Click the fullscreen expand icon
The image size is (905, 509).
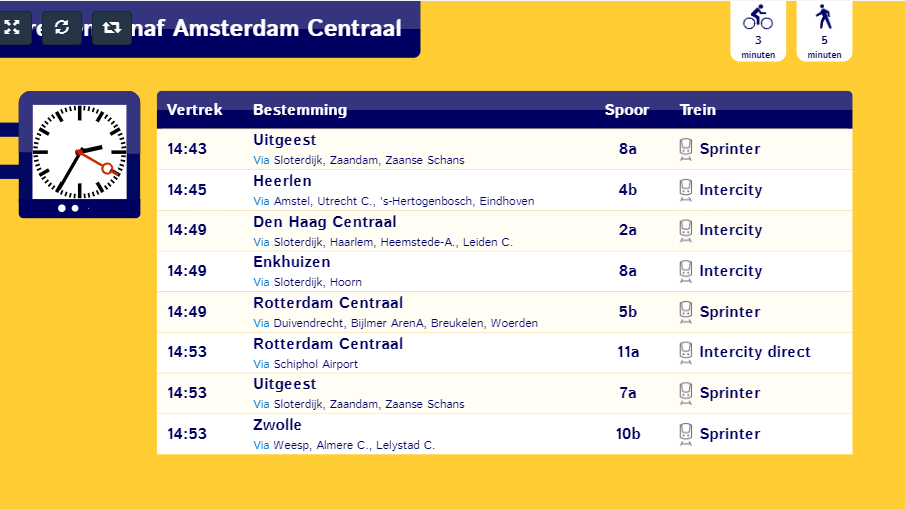[13, 27]
